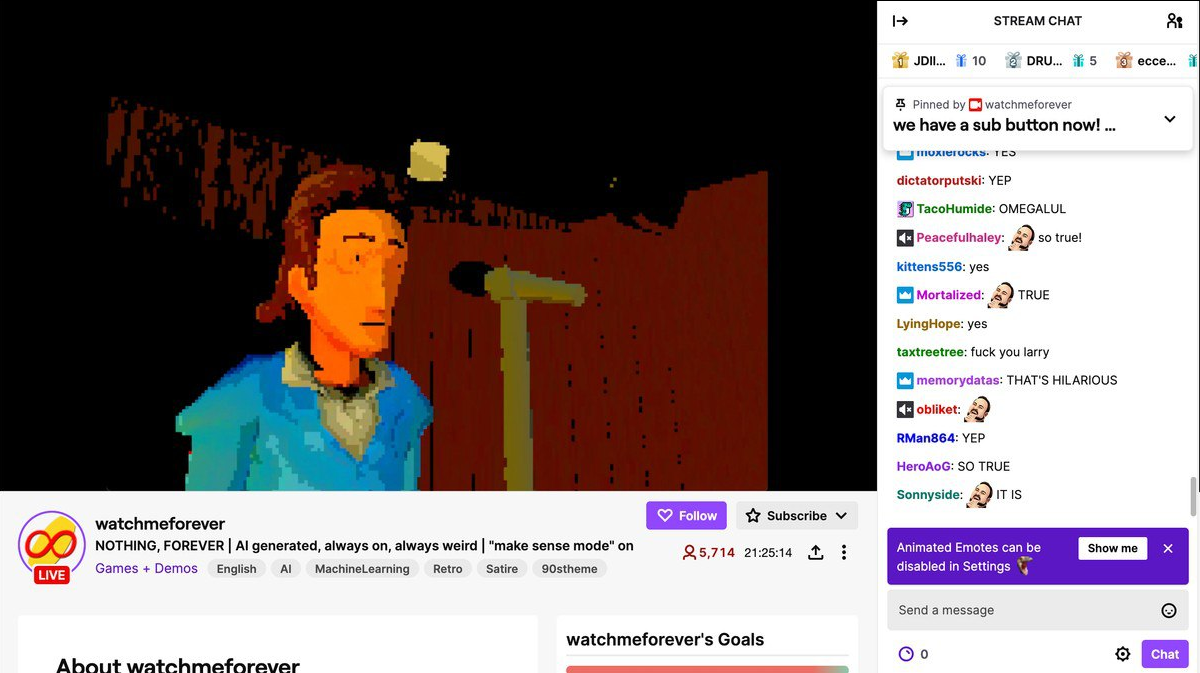Click the Peacefulhaley subscriber badge
The height and width of the screenshot is (673, 1200).
tap(905, 238)
